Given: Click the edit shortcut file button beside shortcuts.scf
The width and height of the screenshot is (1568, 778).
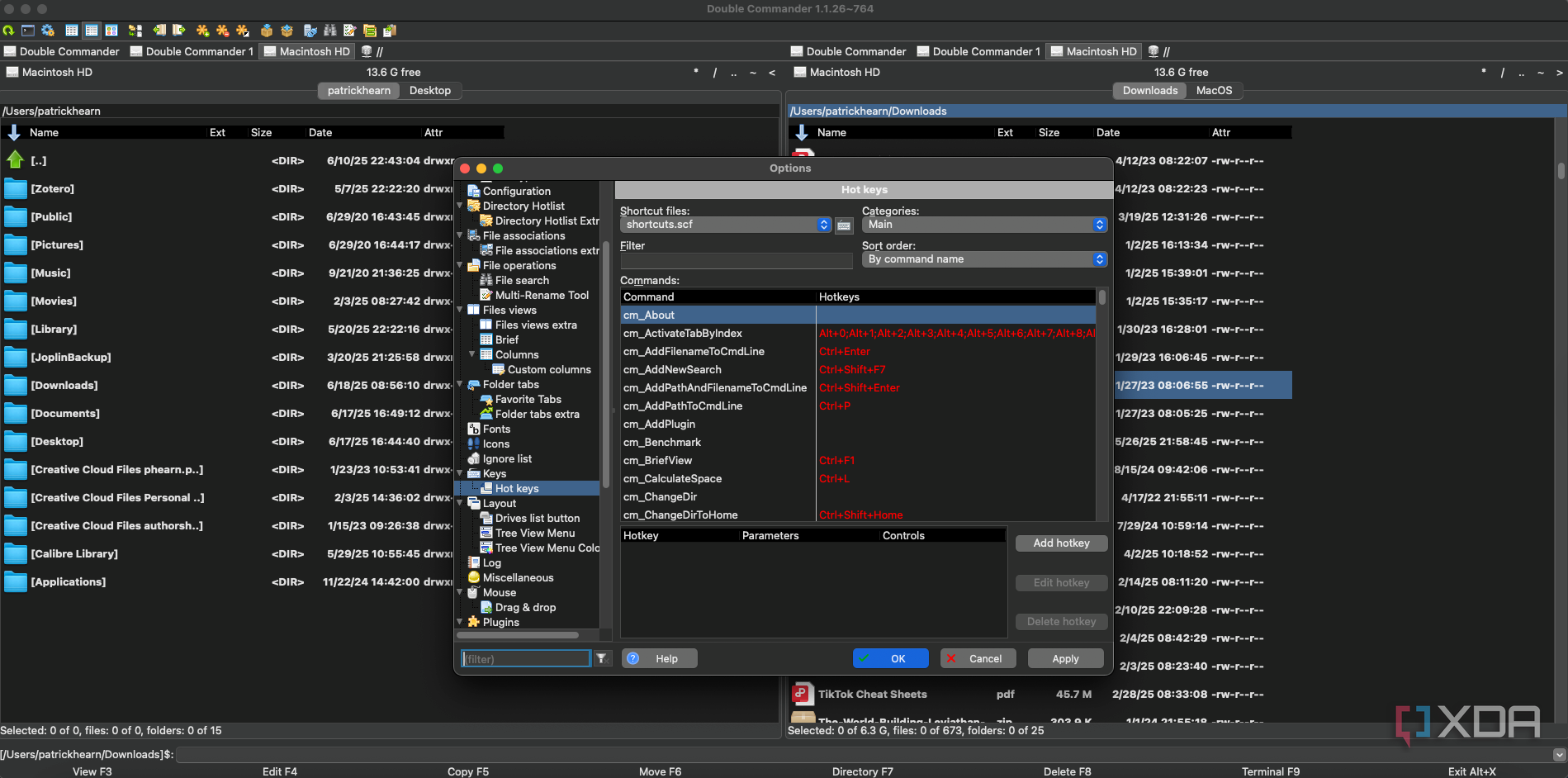Looking at the screenshot, I should [x=844, y=225].
